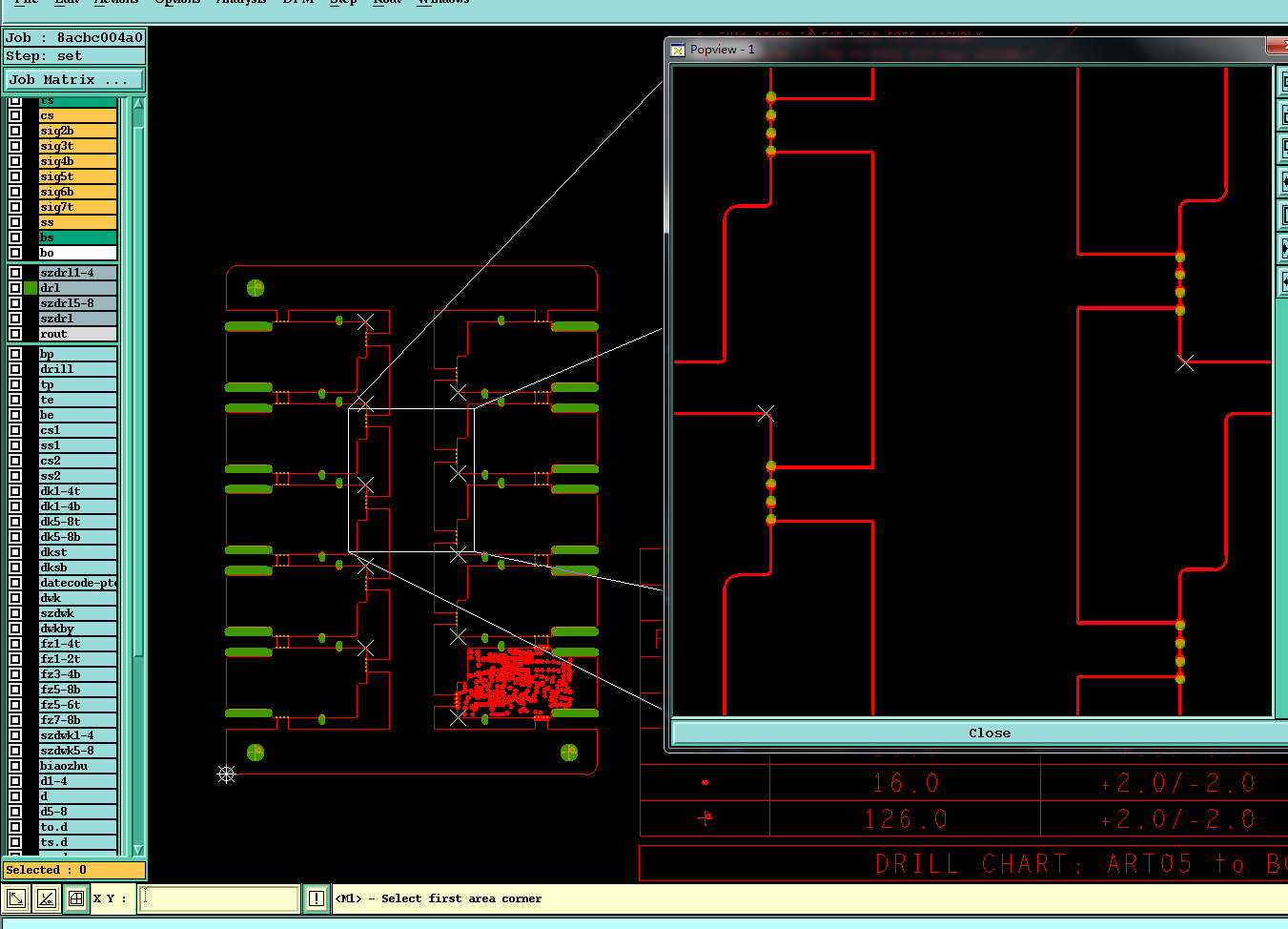Select layer ss2 in the layer list
This screenshot has width=1288, height=929.
(77, 476)
